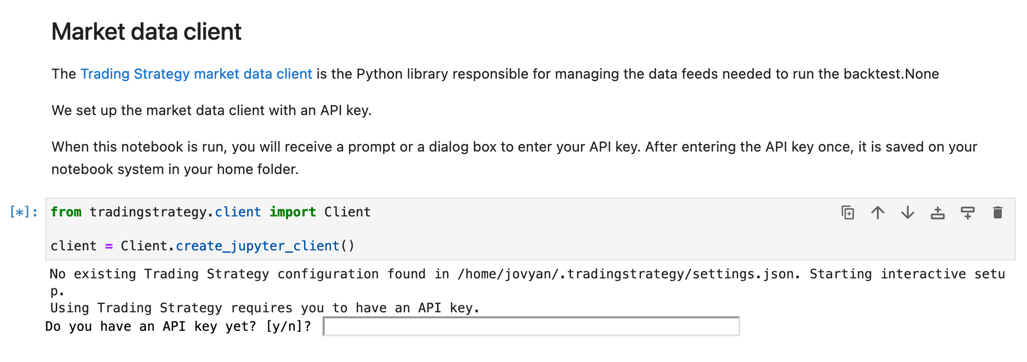
Task: Insert a new cell below this one
Action: click(x=967, y=212)
